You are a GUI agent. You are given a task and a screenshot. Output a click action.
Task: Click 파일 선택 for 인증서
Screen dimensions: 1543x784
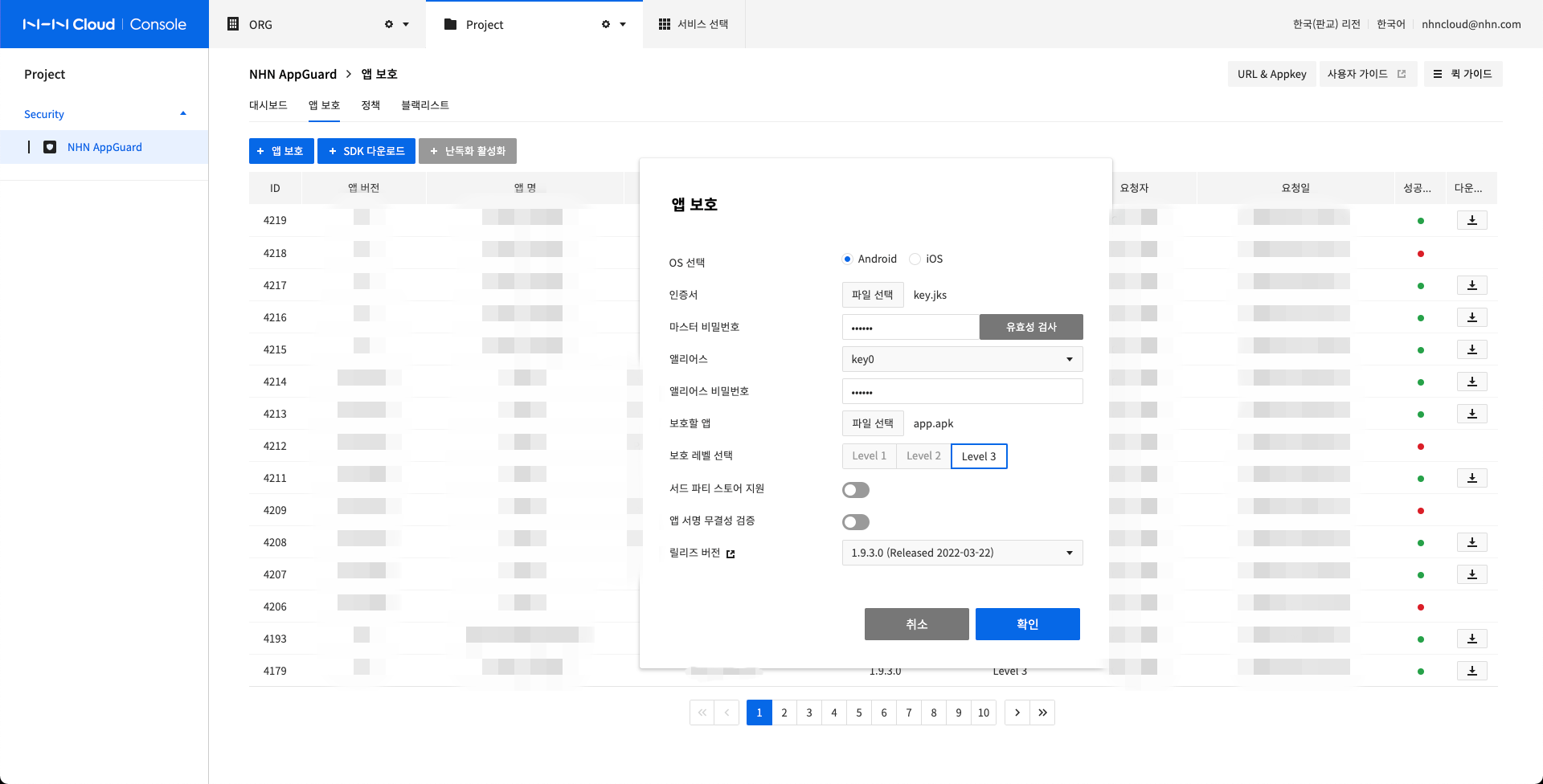(x=873, y=295)
